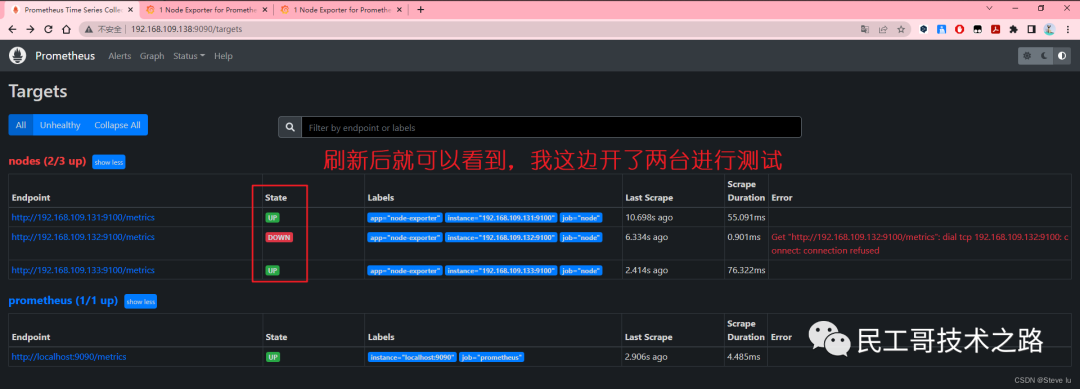Screen dimensions: 1080x389
Task: Switch to the dark theme moon icon
Action: point(1045,56)
